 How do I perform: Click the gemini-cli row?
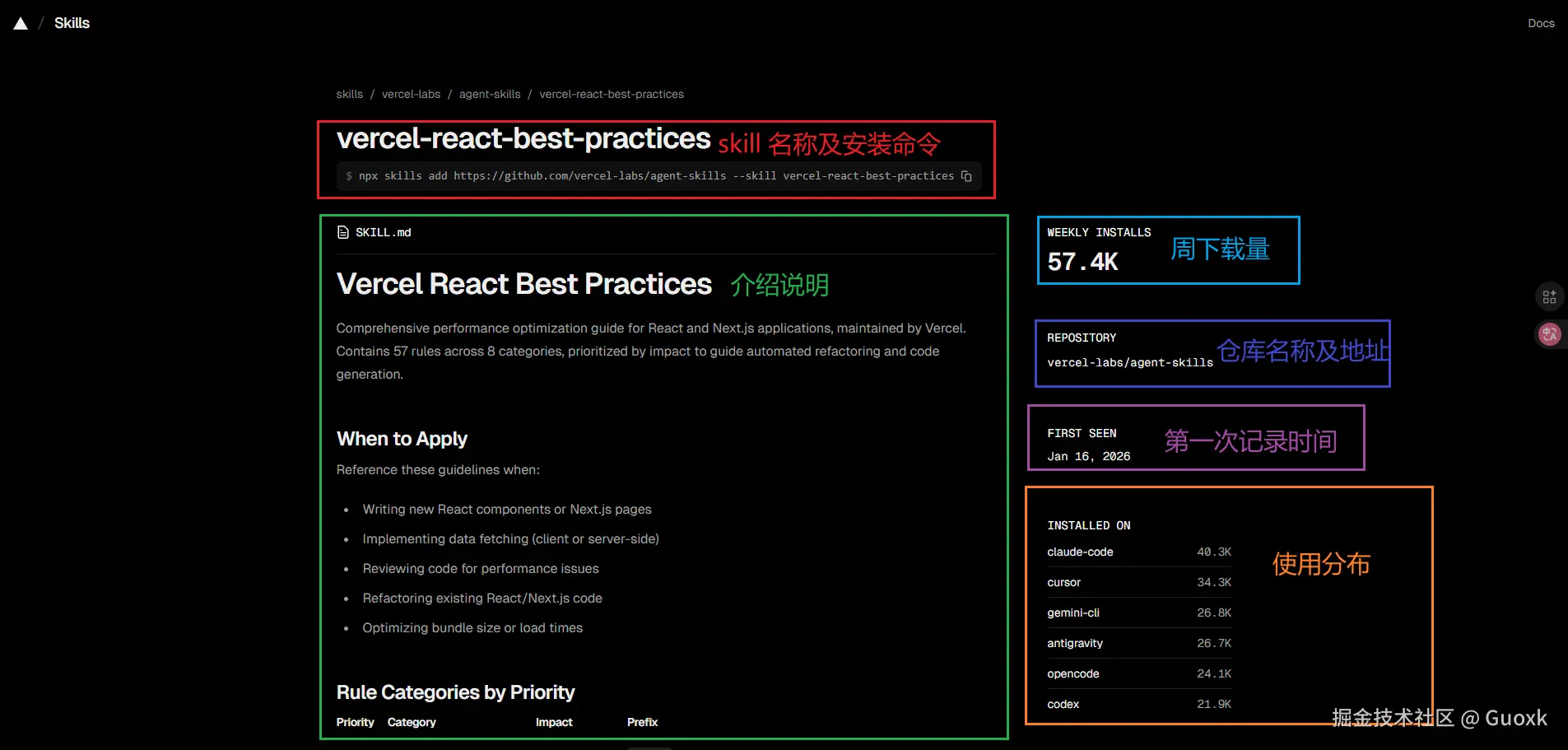[1139, 613]
